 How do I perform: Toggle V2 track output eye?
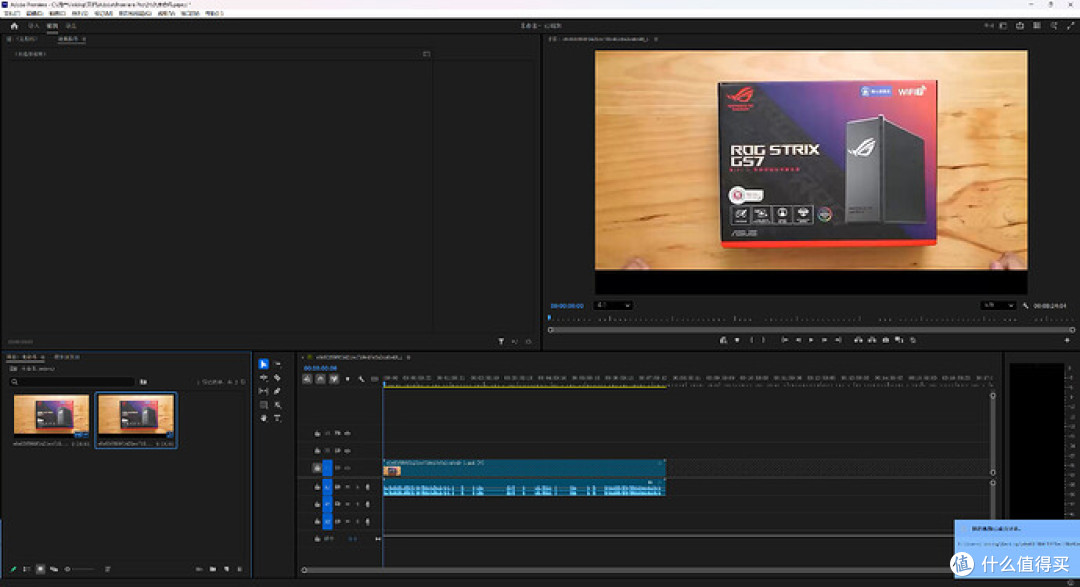[348, 451]
